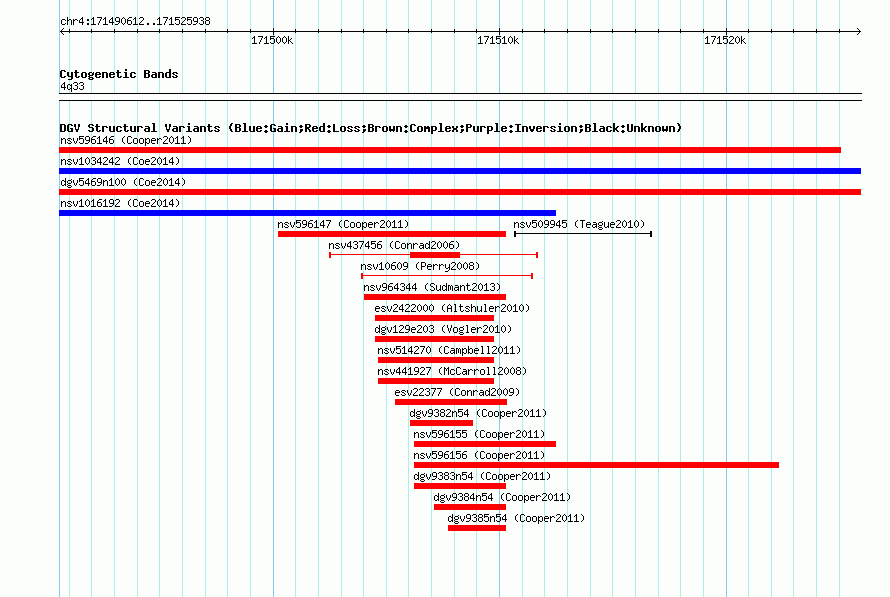
Task: Open dgv129e203 (Vogler2010) label
Action: pyautogui.click(x=443, y=329)
